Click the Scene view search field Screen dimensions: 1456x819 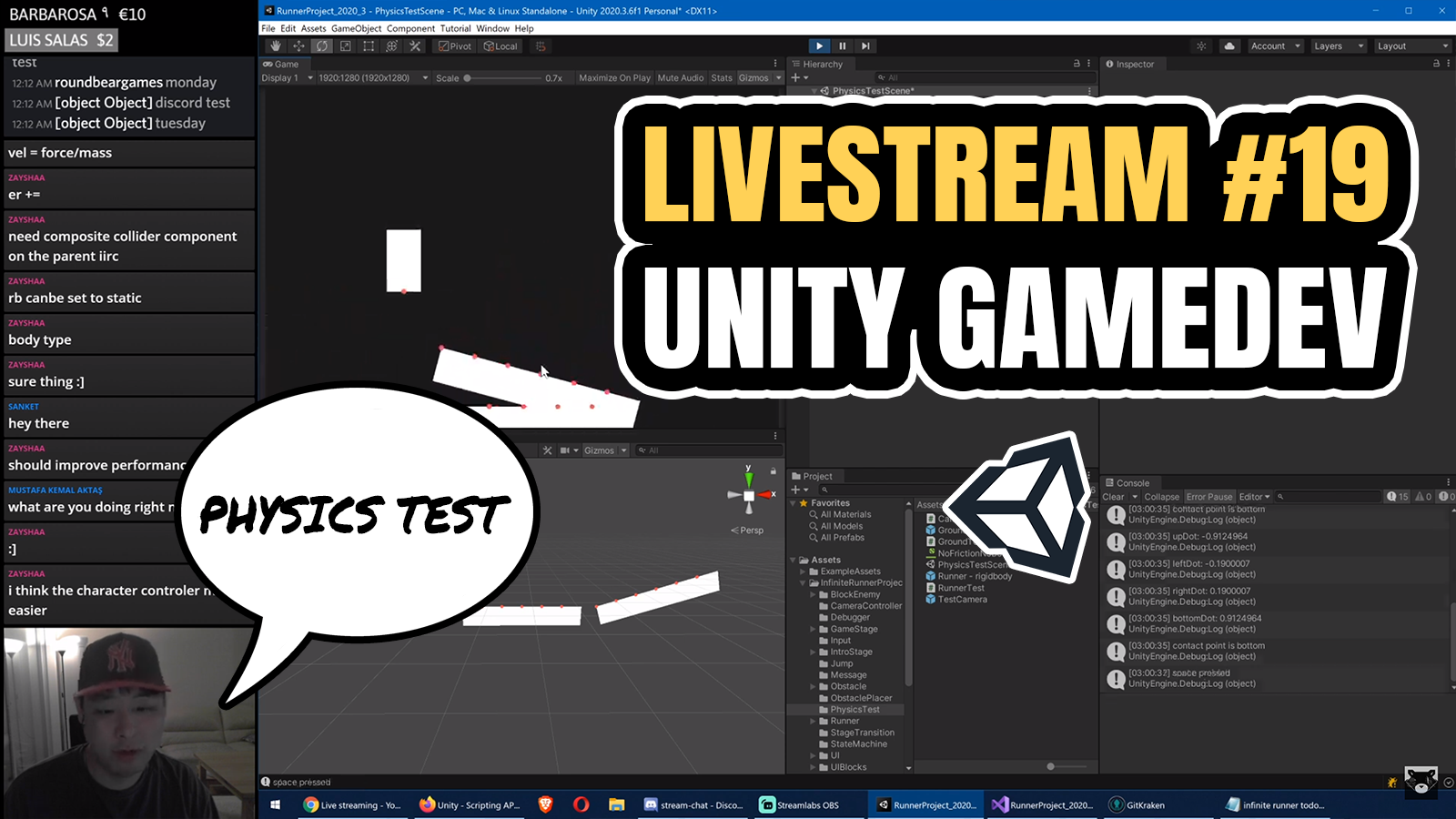(x=708, y=450)
